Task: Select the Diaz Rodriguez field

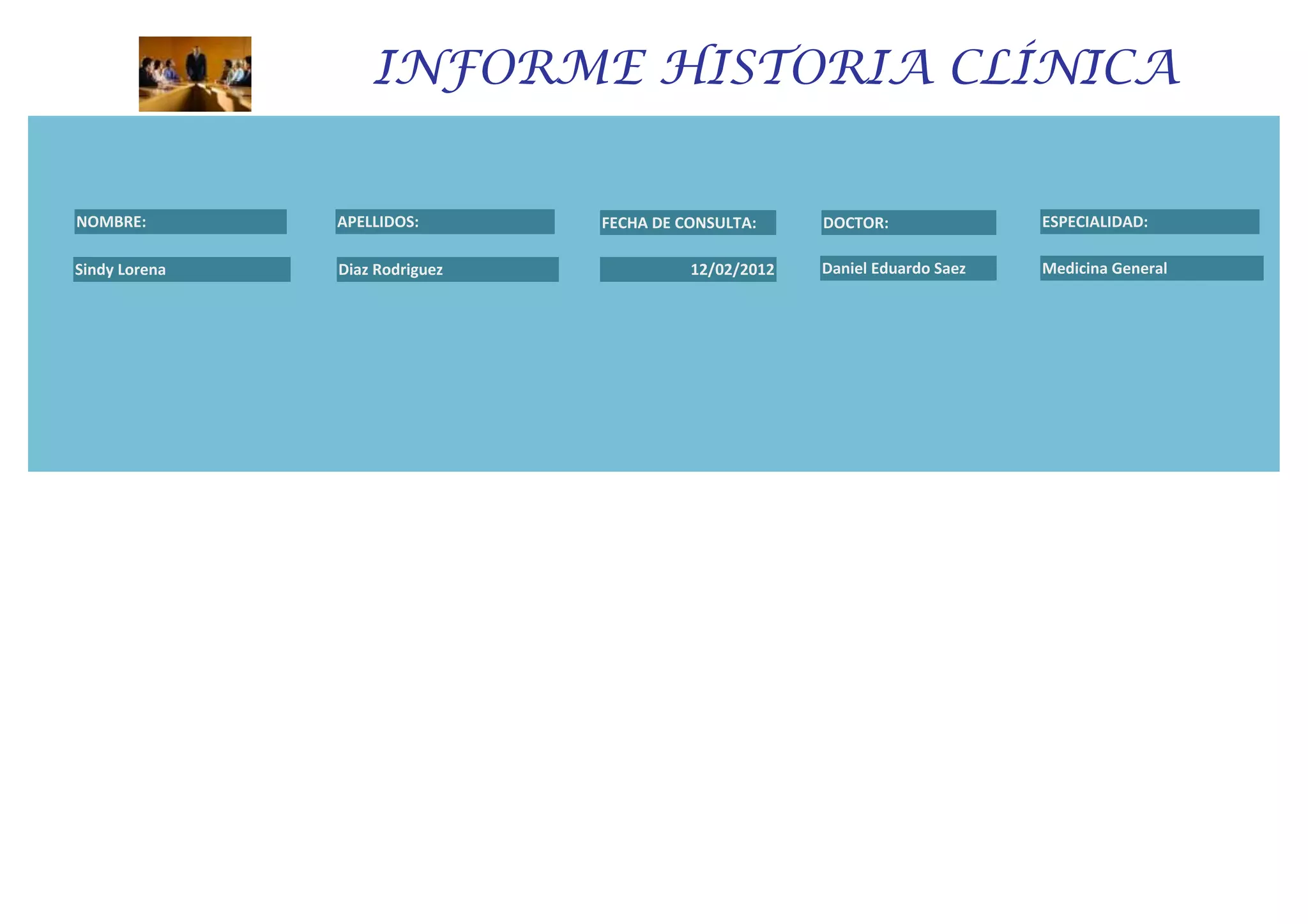Action: [447, 269]
